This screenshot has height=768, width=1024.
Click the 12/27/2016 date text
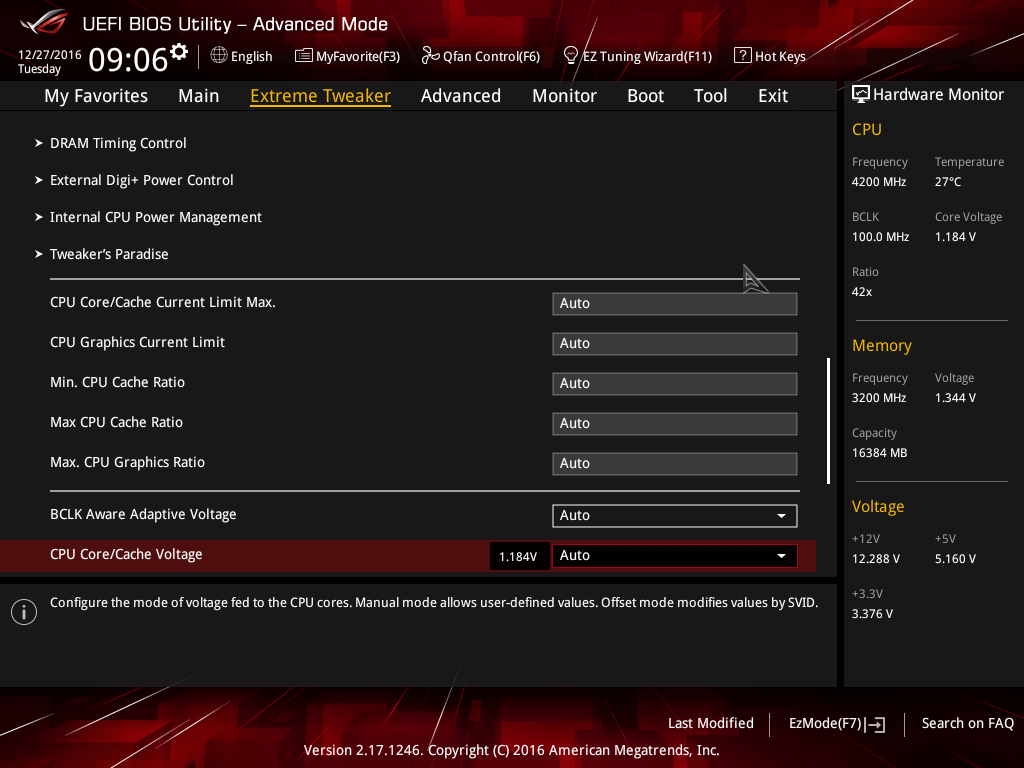[50, 54]
